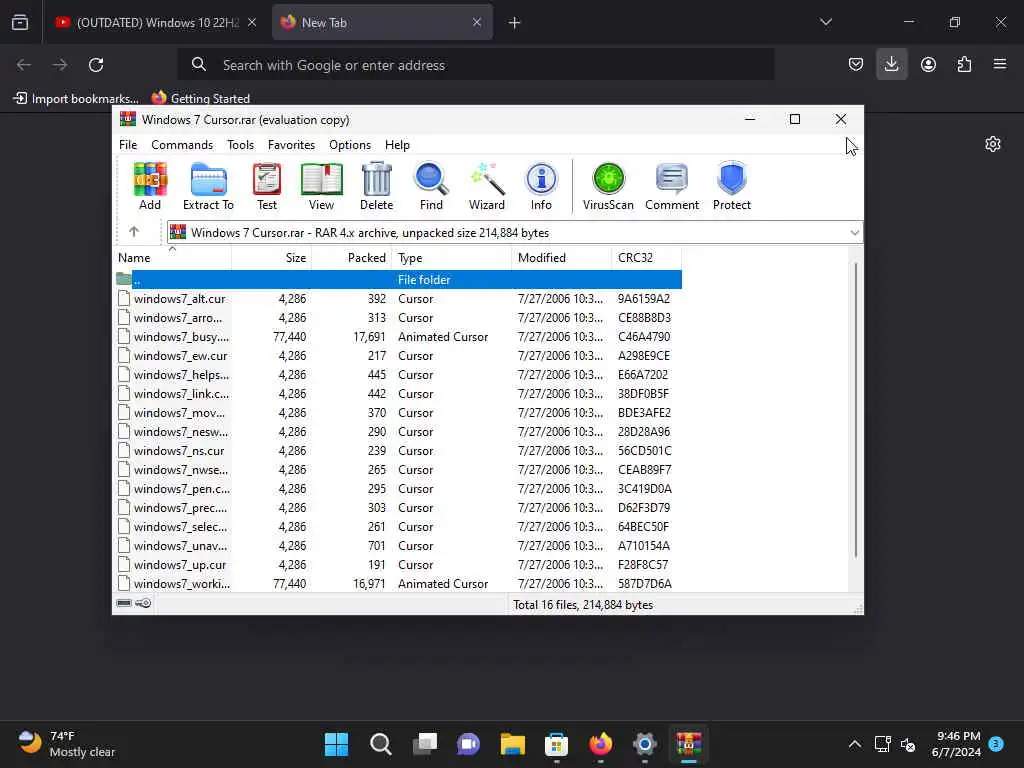Open the Options menu
Viewport: 1024px width, 768px height.
tap(350, 145)
